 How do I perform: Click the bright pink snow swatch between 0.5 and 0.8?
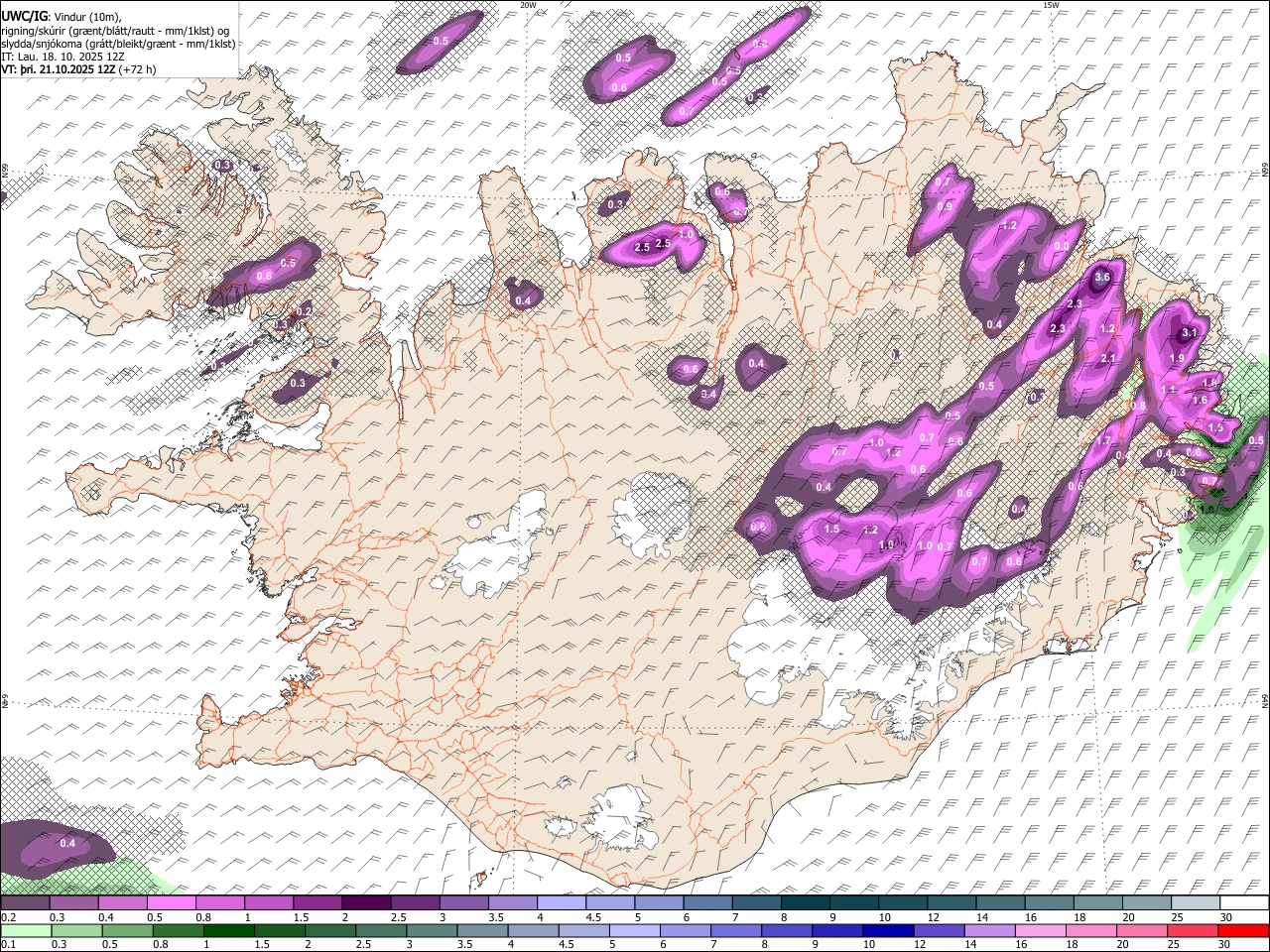(172, 903)
